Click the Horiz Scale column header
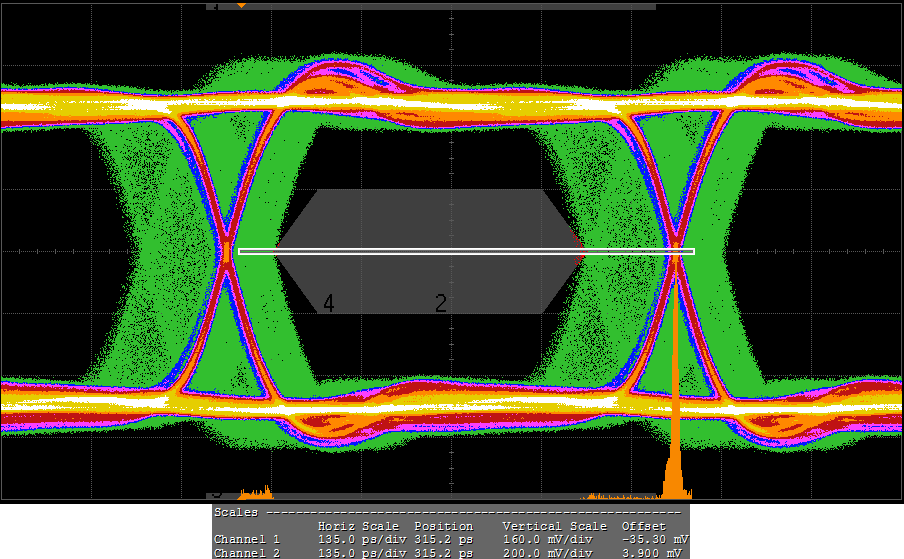Viewport: 904px width, 559px height. [x=358, y=526]
